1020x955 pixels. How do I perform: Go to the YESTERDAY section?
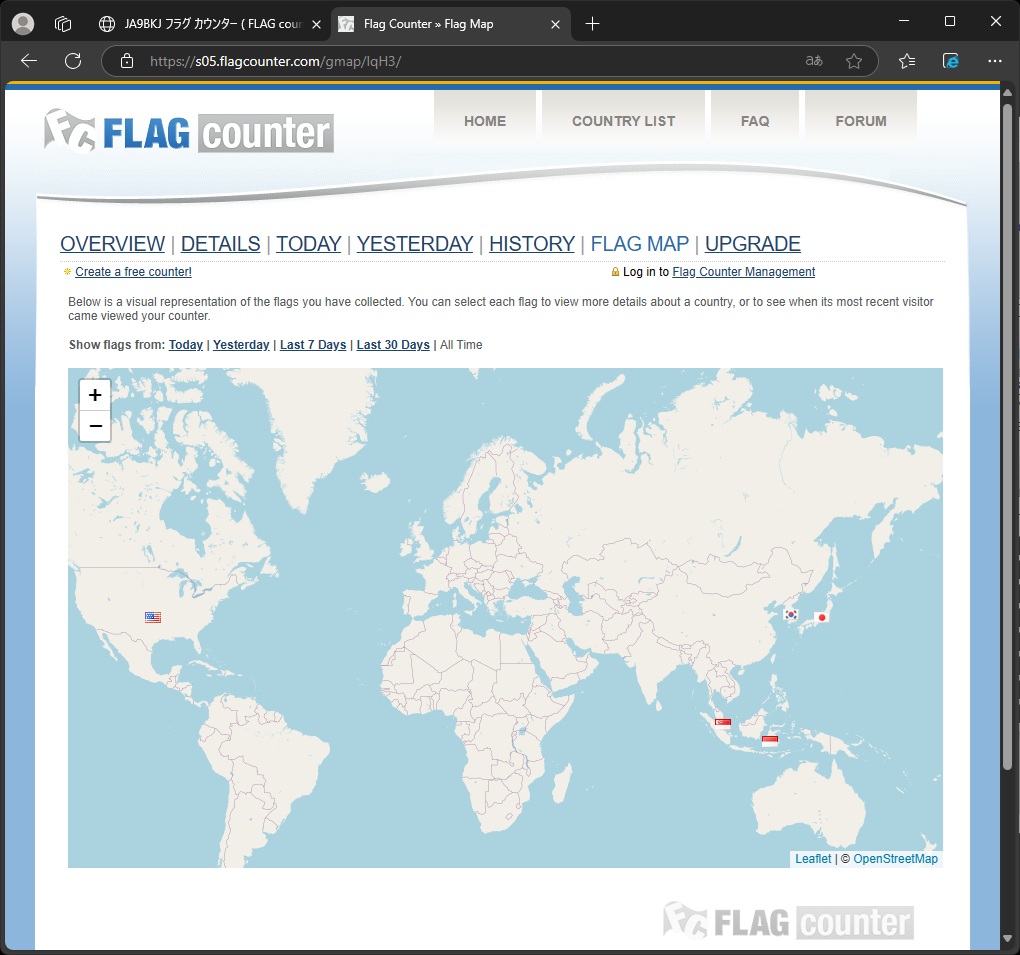pos(415,244)
